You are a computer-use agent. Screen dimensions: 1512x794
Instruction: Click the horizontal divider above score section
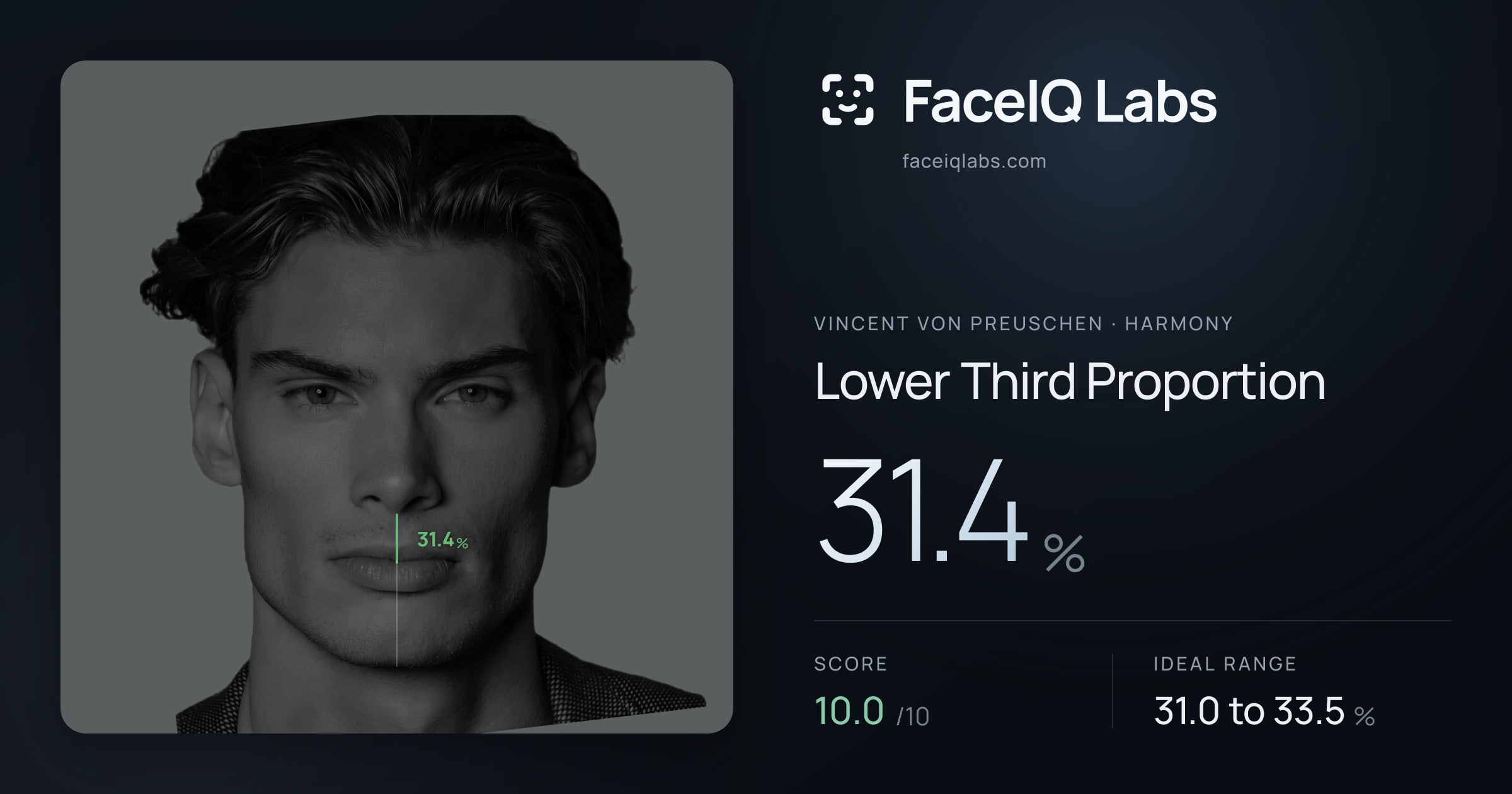pos(1133,621)
